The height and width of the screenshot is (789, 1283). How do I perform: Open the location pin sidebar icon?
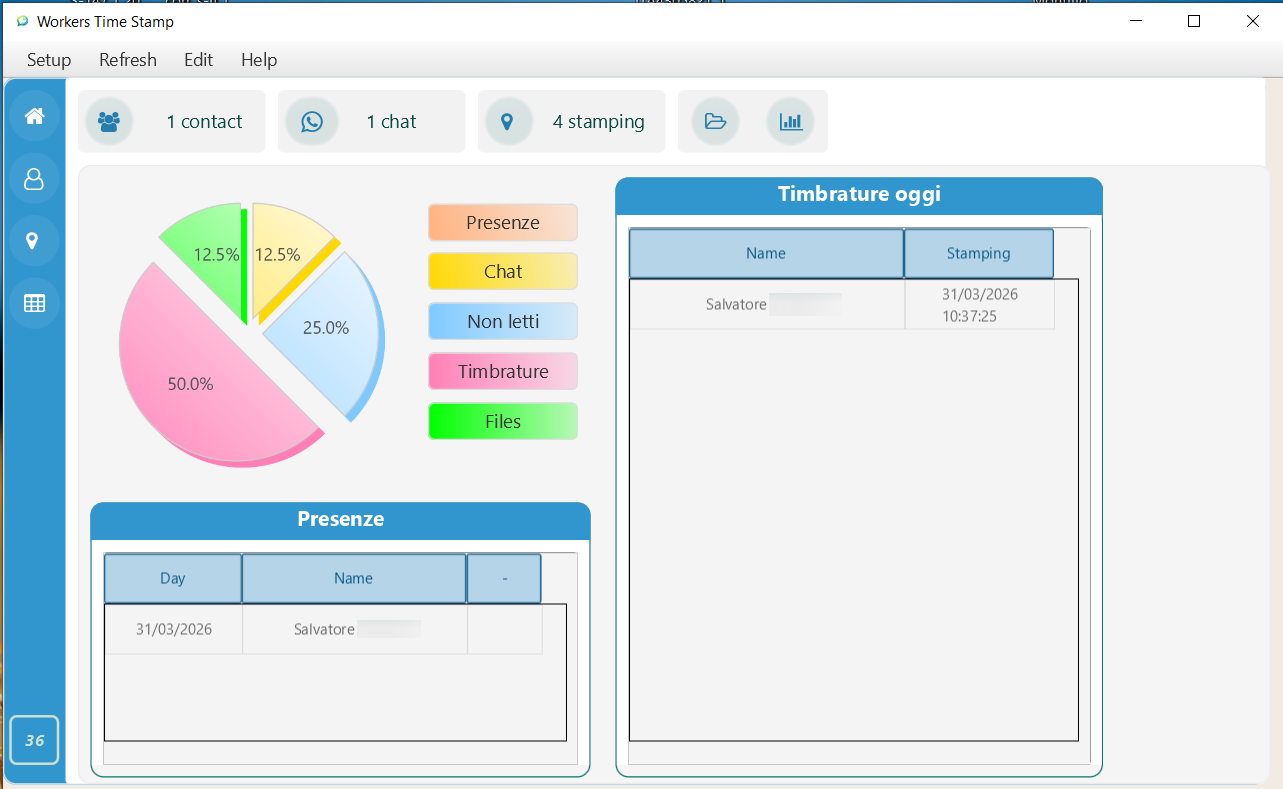(34, 241)
